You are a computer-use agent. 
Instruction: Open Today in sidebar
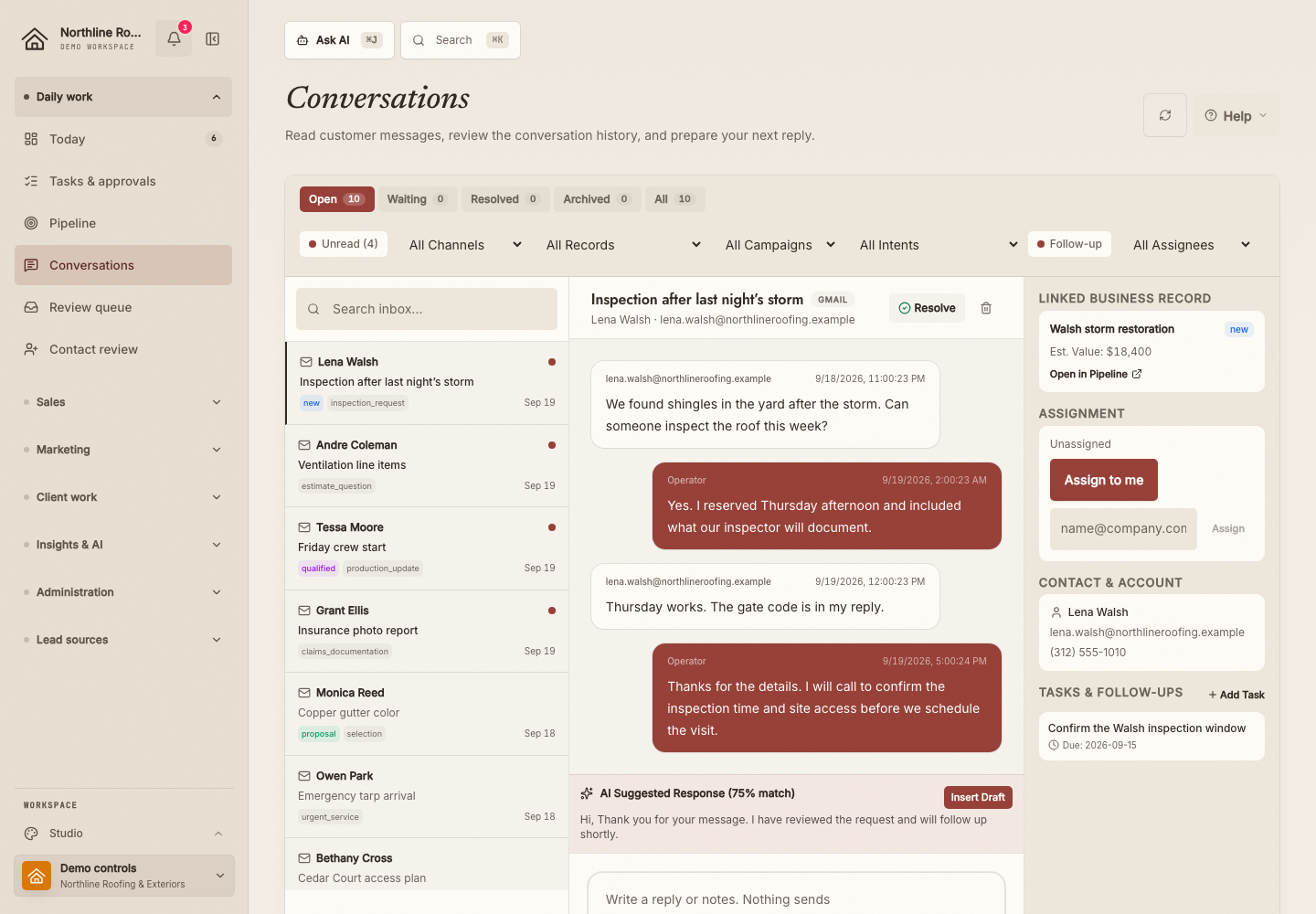point(123,139)
